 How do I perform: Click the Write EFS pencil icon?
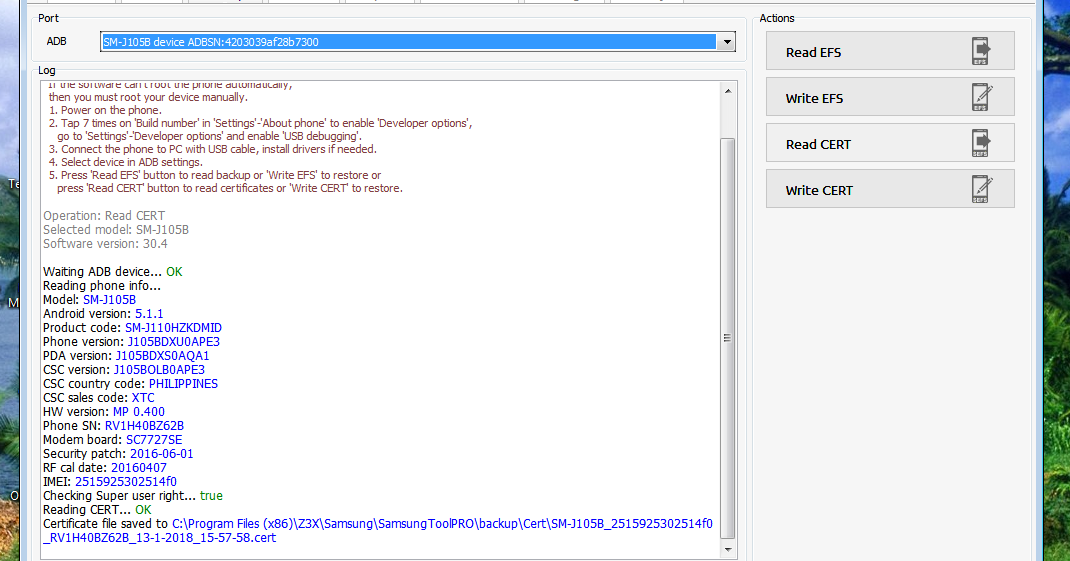(981, 97)
